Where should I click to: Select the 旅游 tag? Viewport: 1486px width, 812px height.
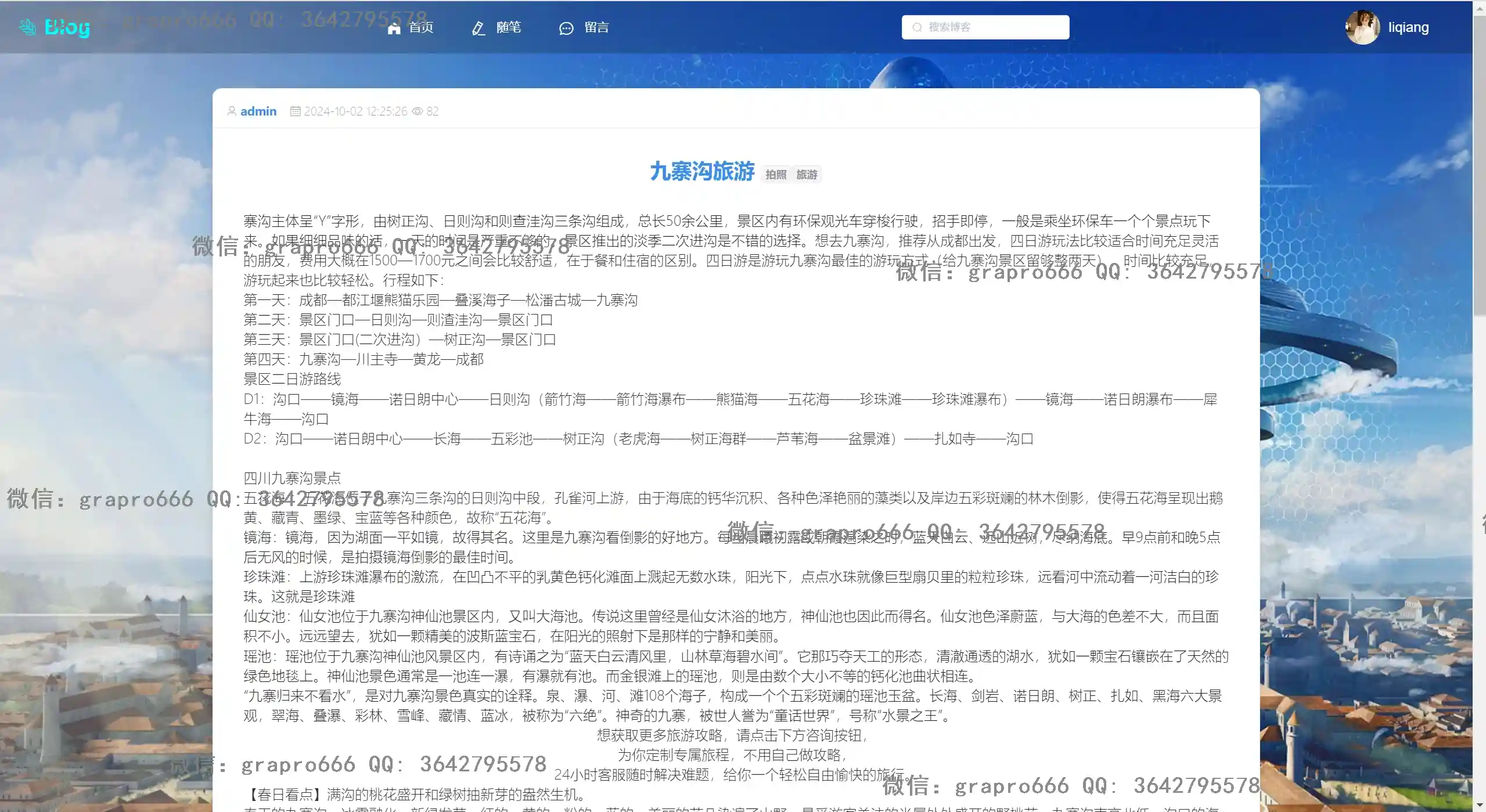(x=807, y=175)
